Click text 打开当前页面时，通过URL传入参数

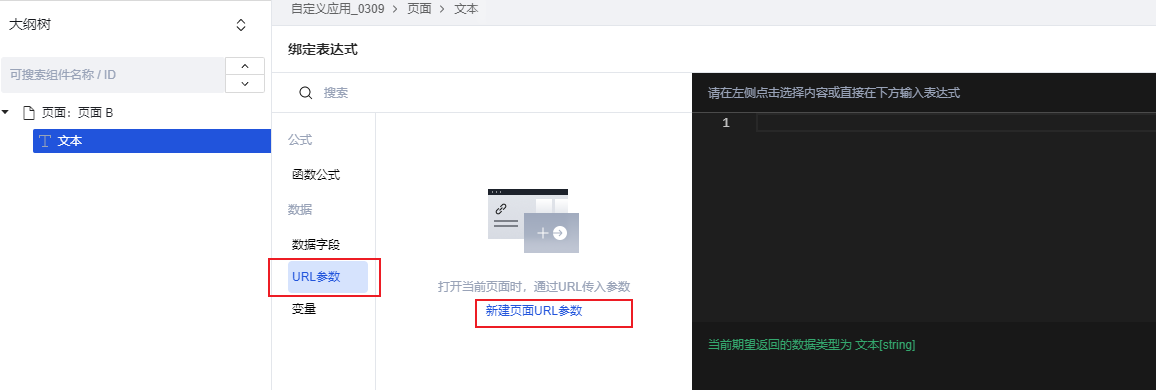(x=534, y=287)
